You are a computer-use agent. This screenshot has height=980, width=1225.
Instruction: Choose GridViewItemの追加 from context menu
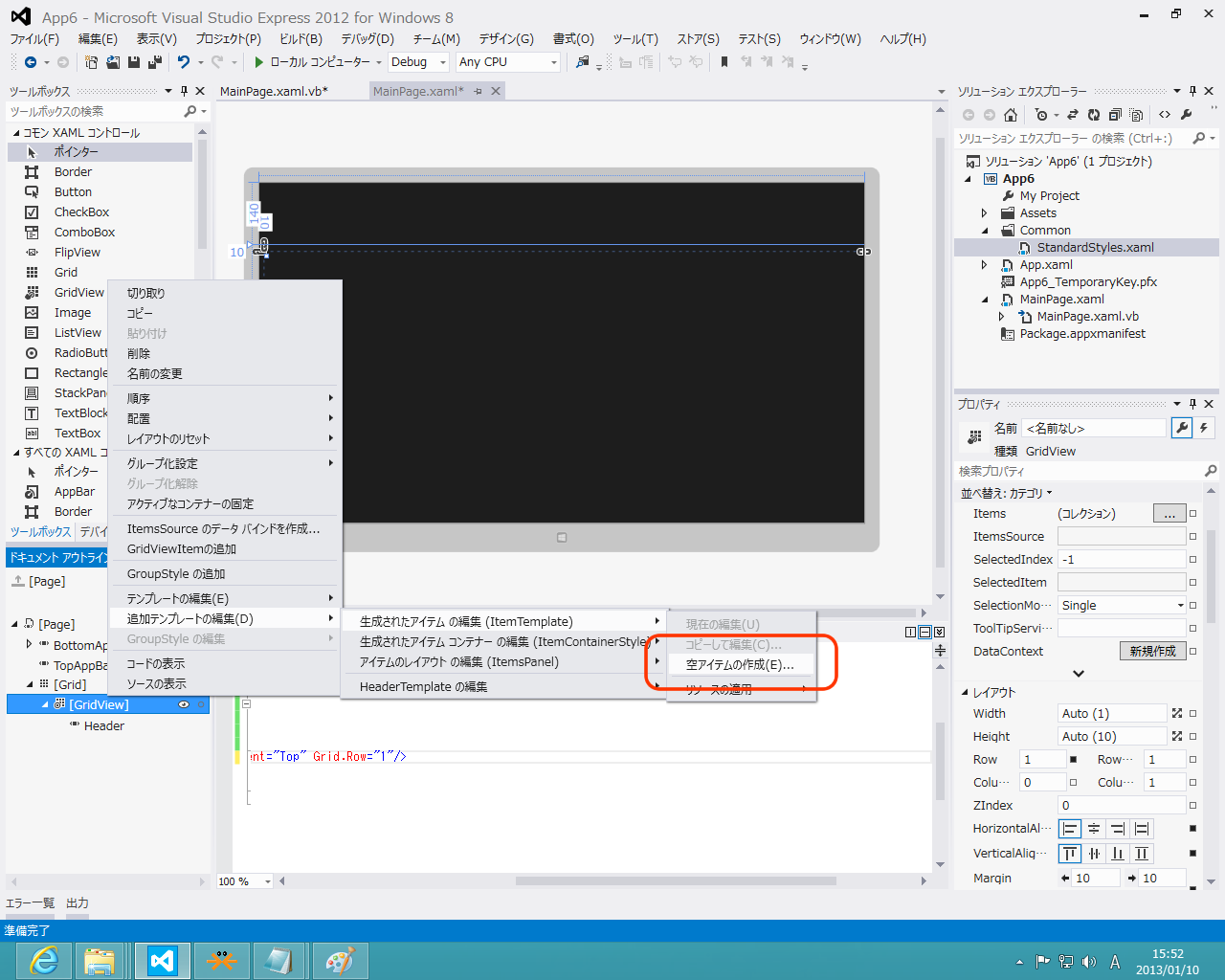(182, 549)
